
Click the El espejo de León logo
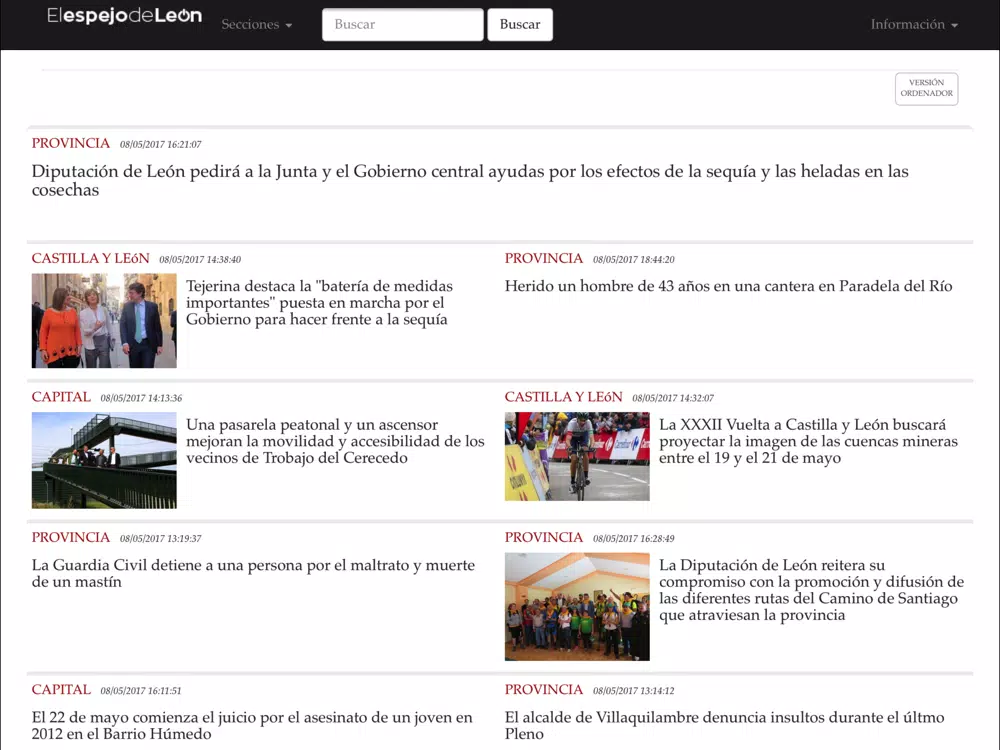click(x=124, y=17)
